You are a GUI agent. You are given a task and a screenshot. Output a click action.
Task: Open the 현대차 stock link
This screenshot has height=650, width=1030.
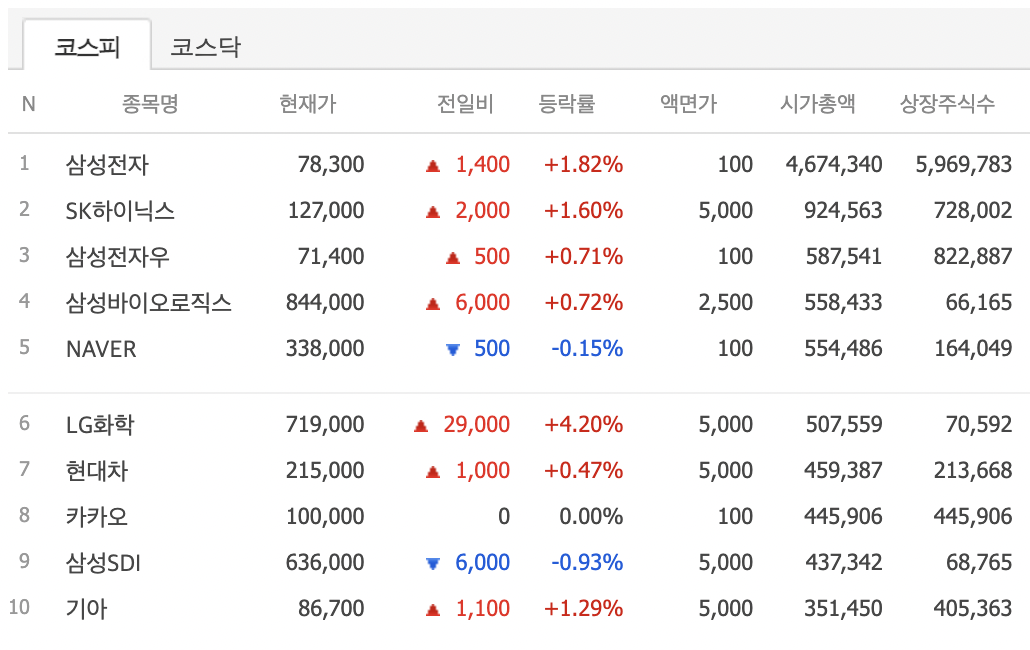[97, 470]
